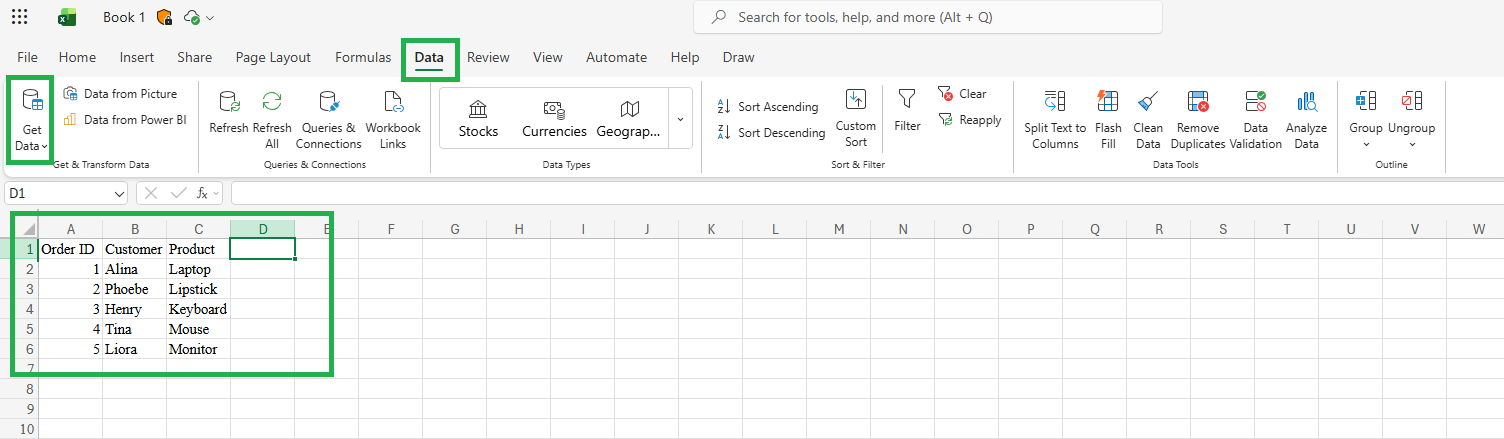This screenshot has width=1504, height=439.
Task: Click the Name Box showing D1
Action: click(58, 193)
